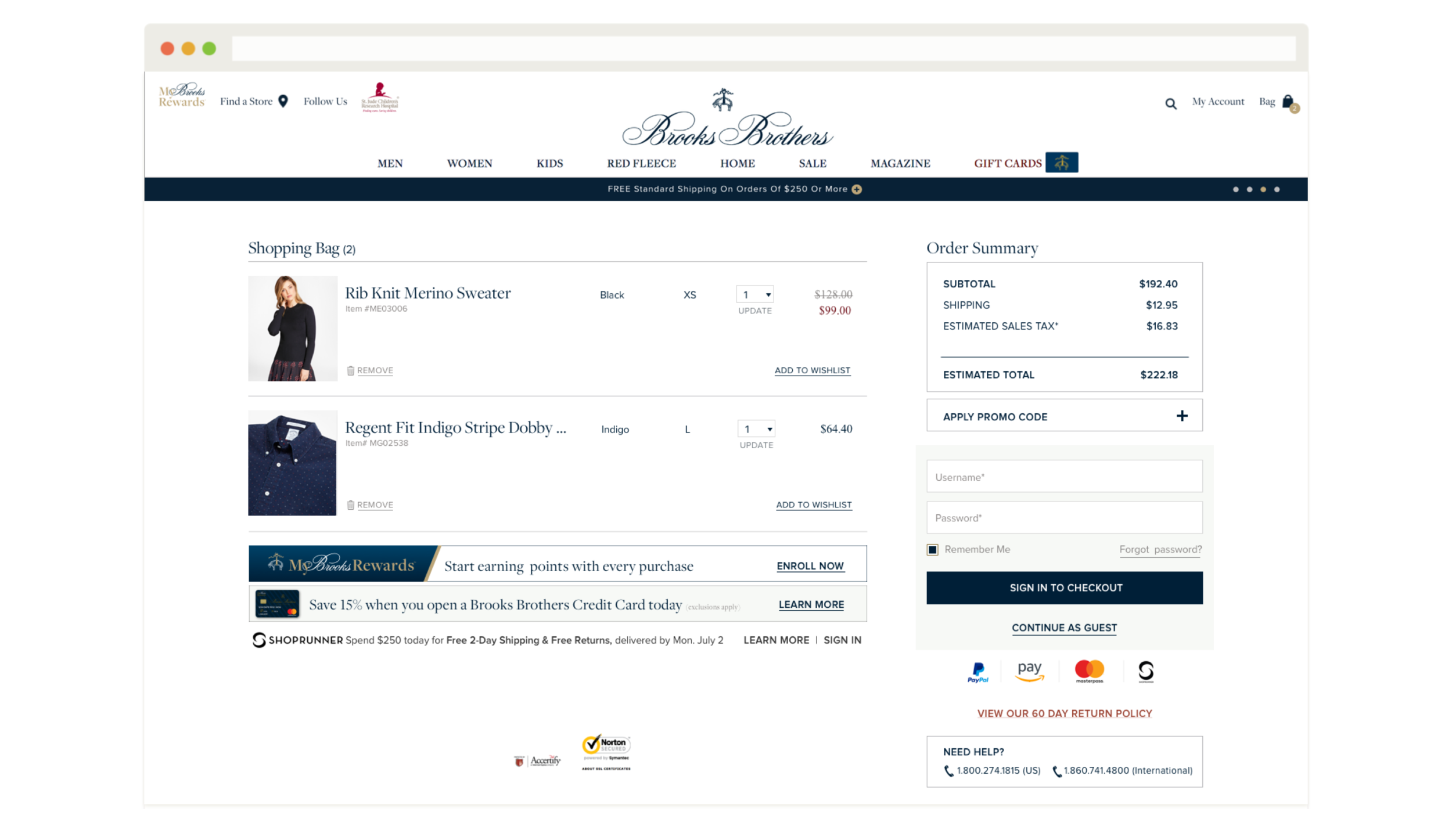The width and height of the screenshot is (1452, 840).
Task: Focus the Password input field
Action: [x=1064, y=518]
